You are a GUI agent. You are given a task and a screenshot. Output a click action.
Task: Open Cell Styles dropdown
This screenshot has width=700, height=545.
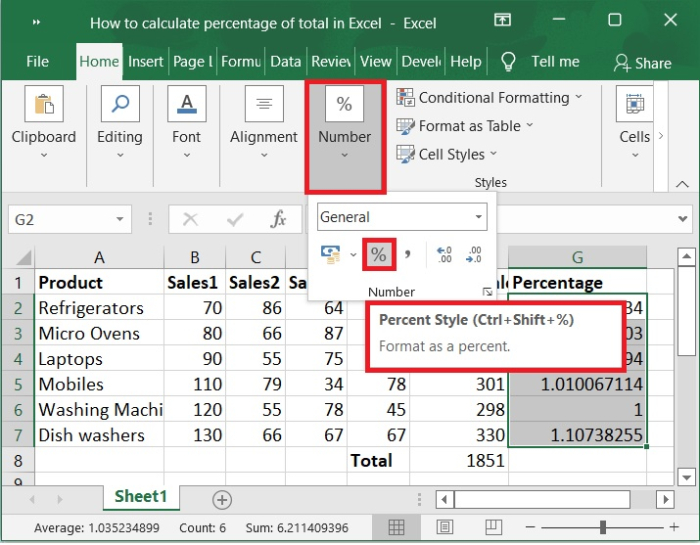tap(447, 154)
